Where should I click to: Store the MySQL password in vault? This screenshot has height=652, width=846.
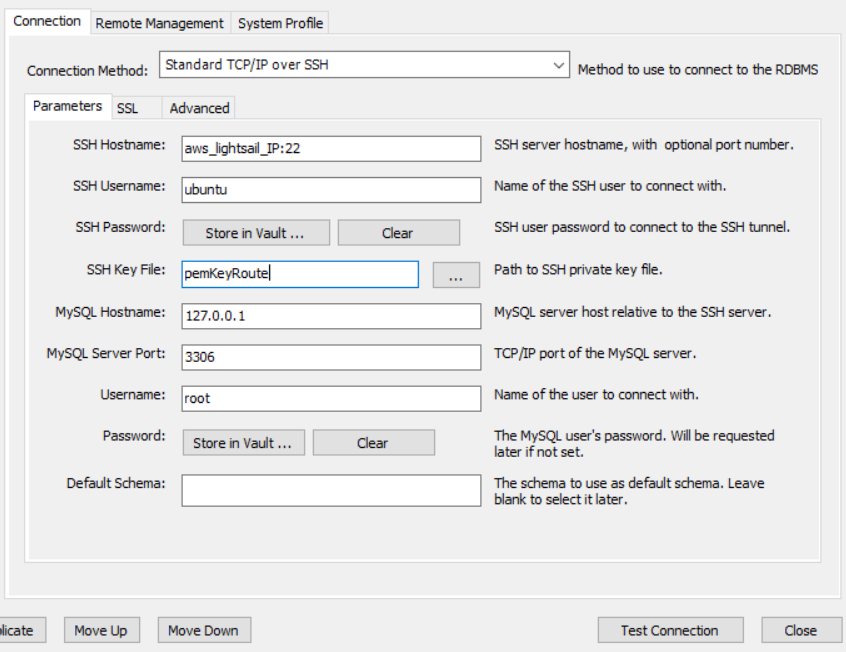pos(243,443)
